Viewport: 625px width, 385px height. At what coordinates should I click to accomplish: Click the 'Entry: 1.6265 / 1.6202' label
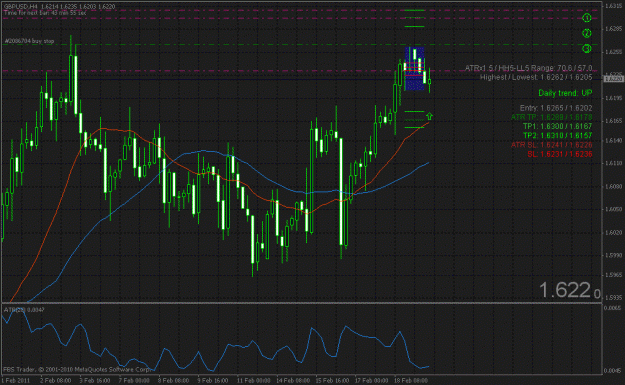click(556, 108)
